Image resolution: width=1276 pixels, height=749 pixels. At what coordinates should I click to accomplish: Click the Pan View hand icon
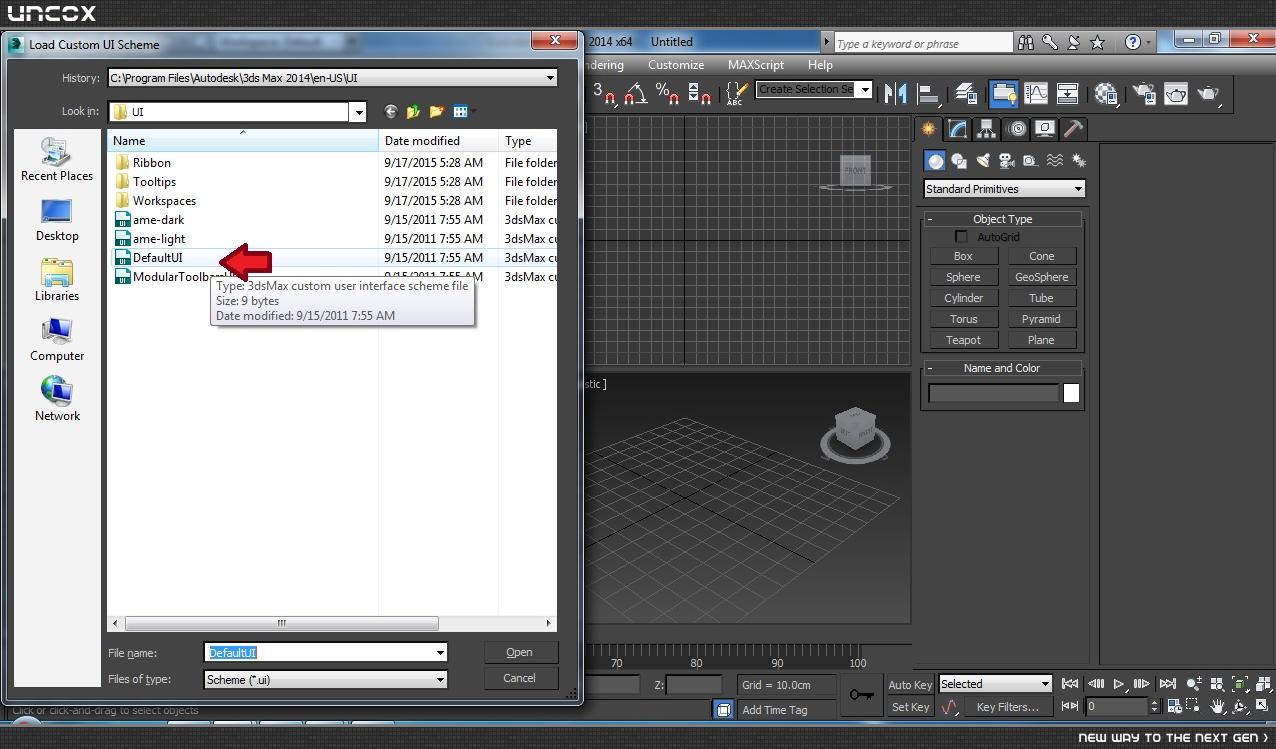coord(1217,706)
